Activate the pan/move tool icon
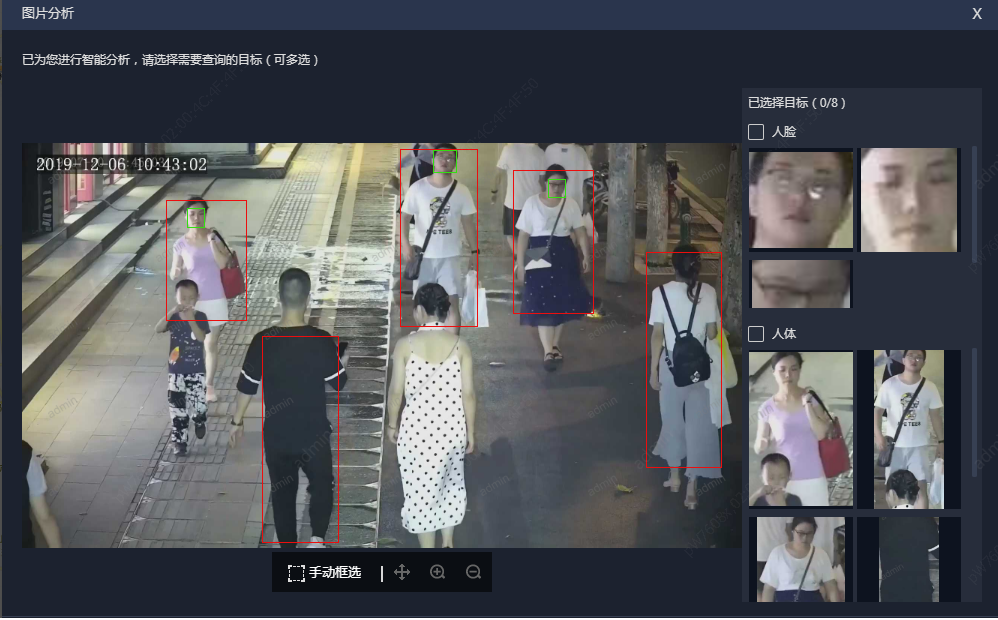The width and height of the screenshot is (998, 620). 402,573
